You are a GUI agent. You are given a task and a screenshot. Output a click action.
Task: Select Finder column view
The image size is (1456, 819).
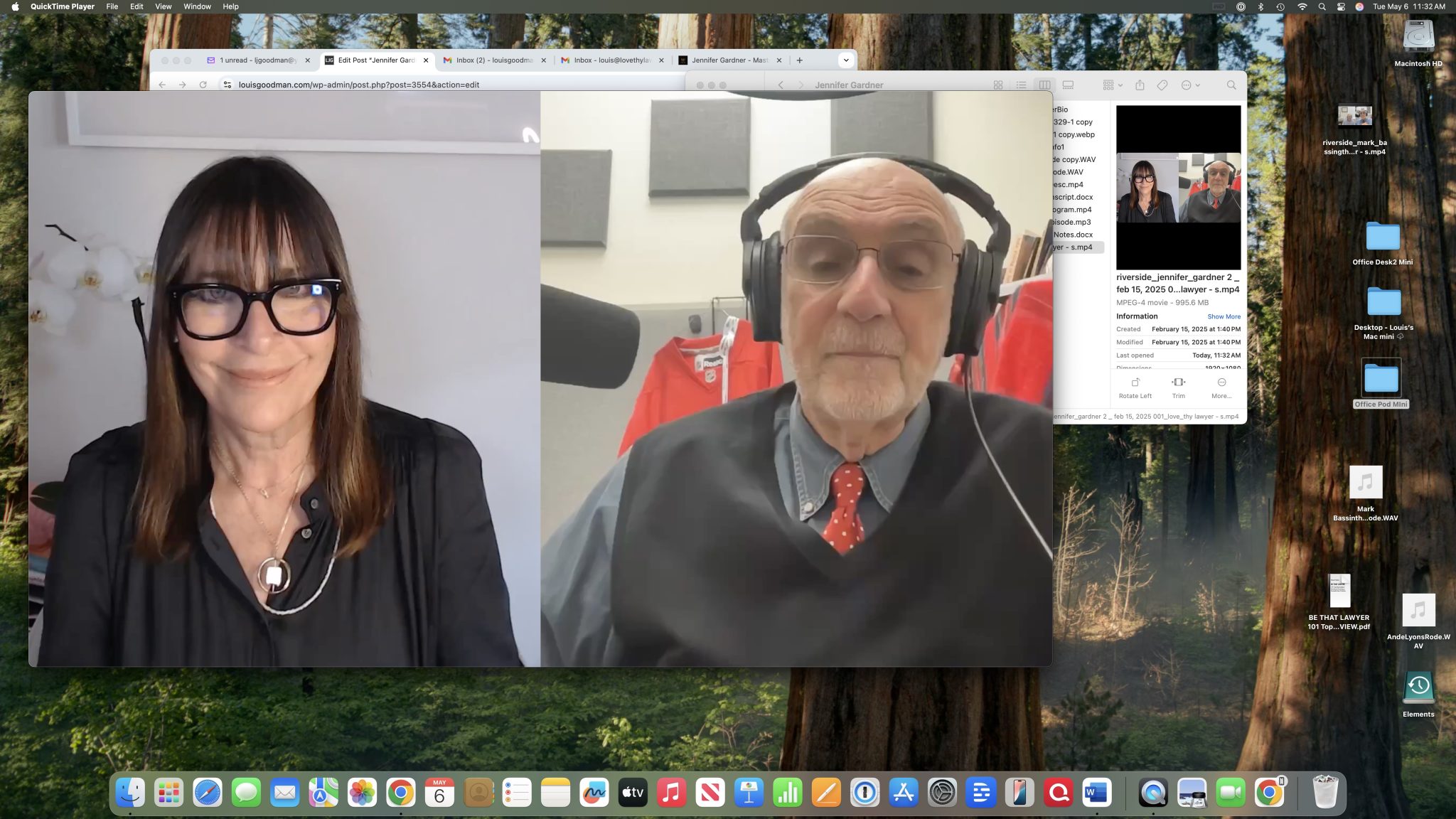point(1044,85)
